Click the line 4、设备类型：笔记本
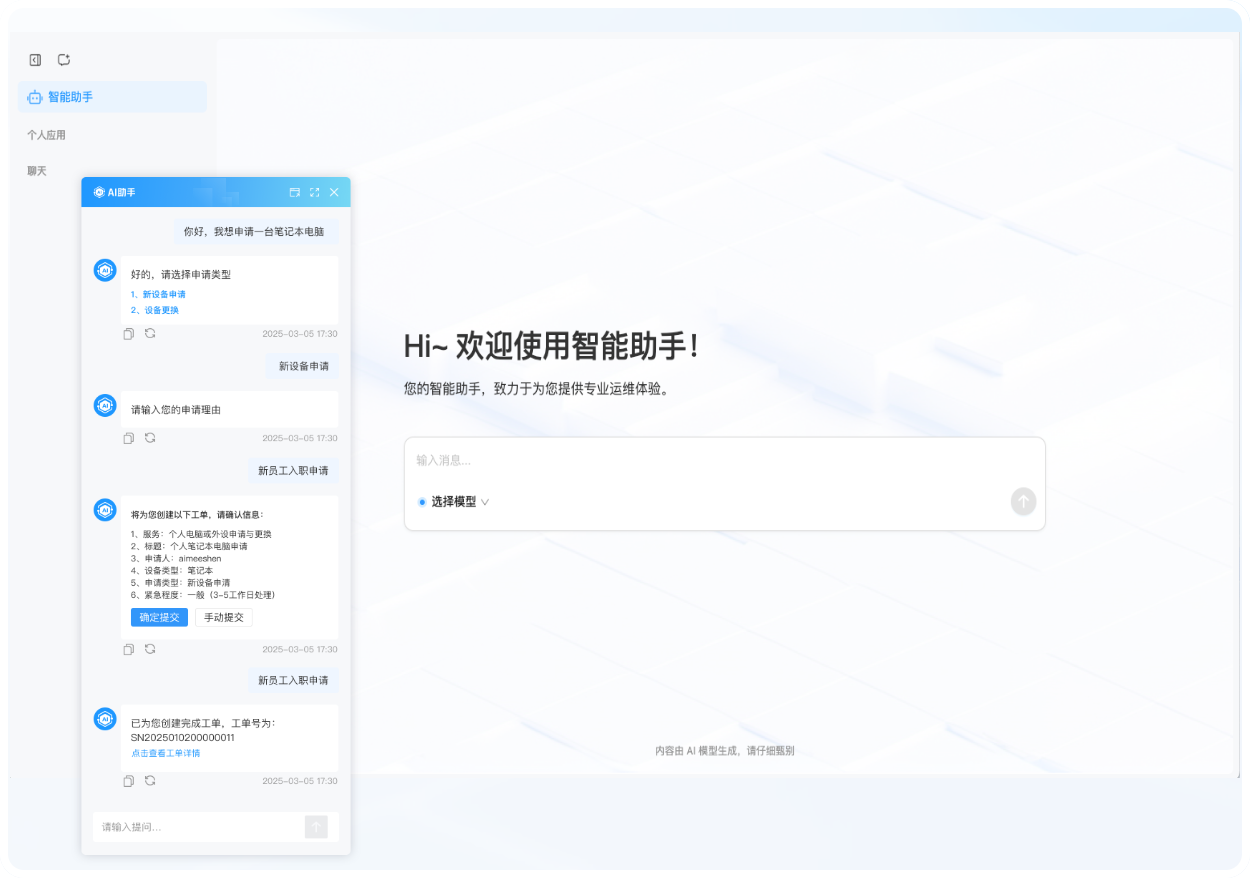The height and width of the screenshot is (878, 1250). tap(172, 570)
